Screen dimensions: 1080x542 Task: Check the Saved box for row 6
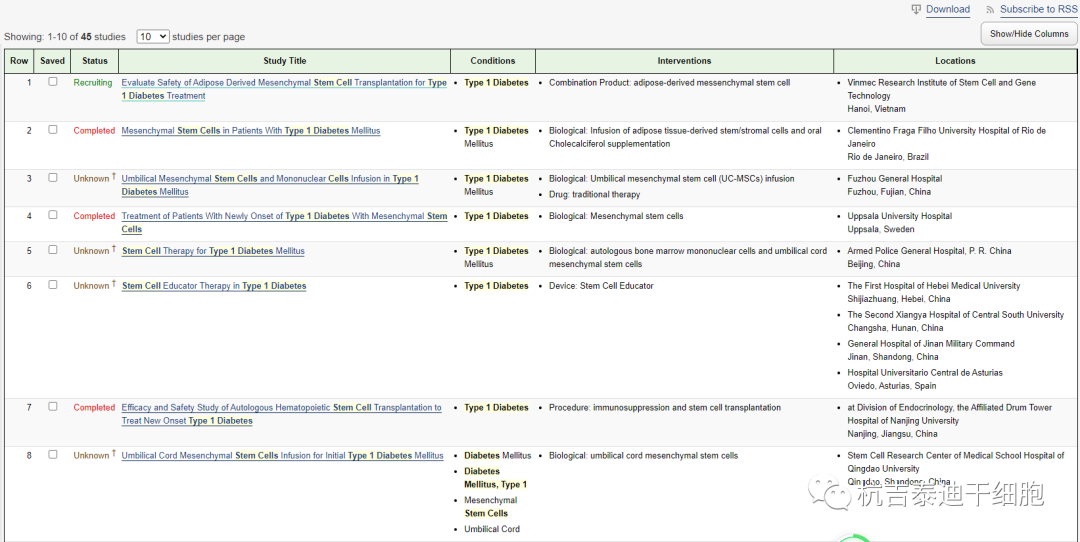52,284
